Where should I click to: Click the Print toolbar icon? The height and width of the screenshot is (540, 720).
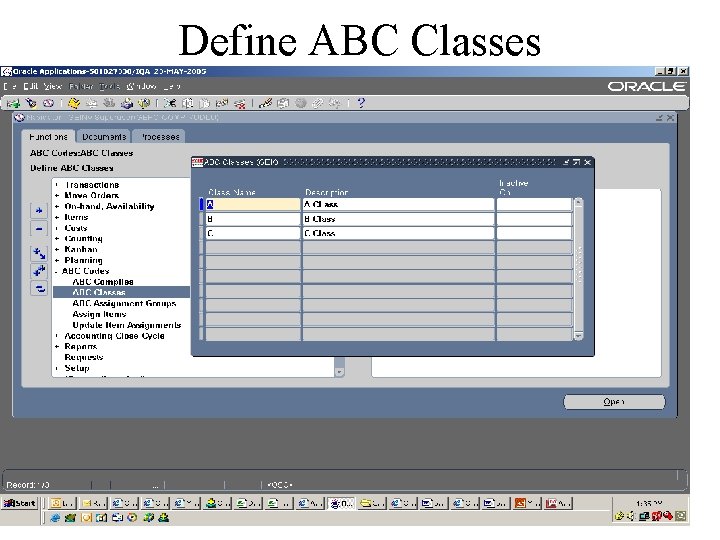click(127, 103)
